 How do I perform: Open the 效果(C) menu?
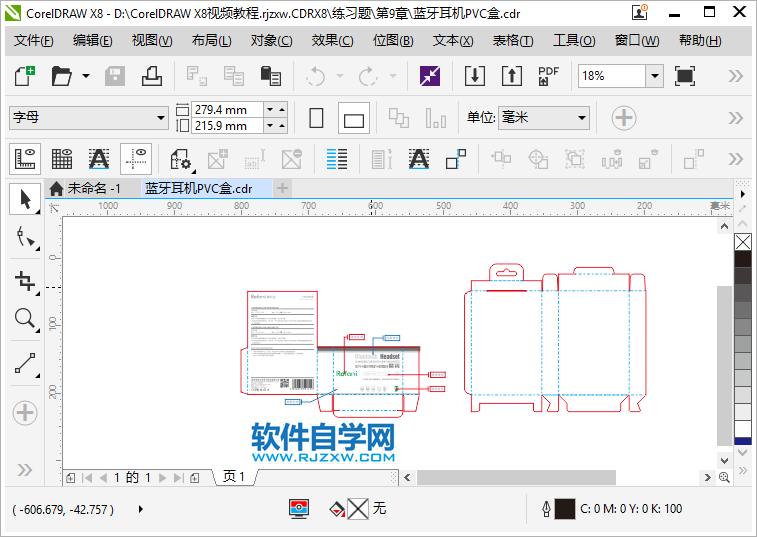[x=332, y=41]
